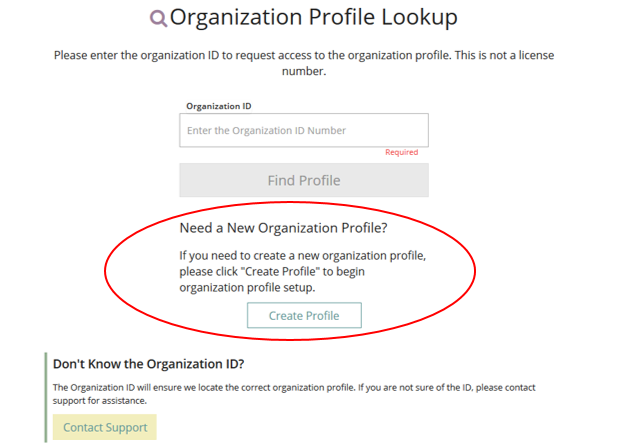The width and height of the screenshot is (621, 446).
Task: Click the "If you need to create" paragraph line
Action: [303, 256]
